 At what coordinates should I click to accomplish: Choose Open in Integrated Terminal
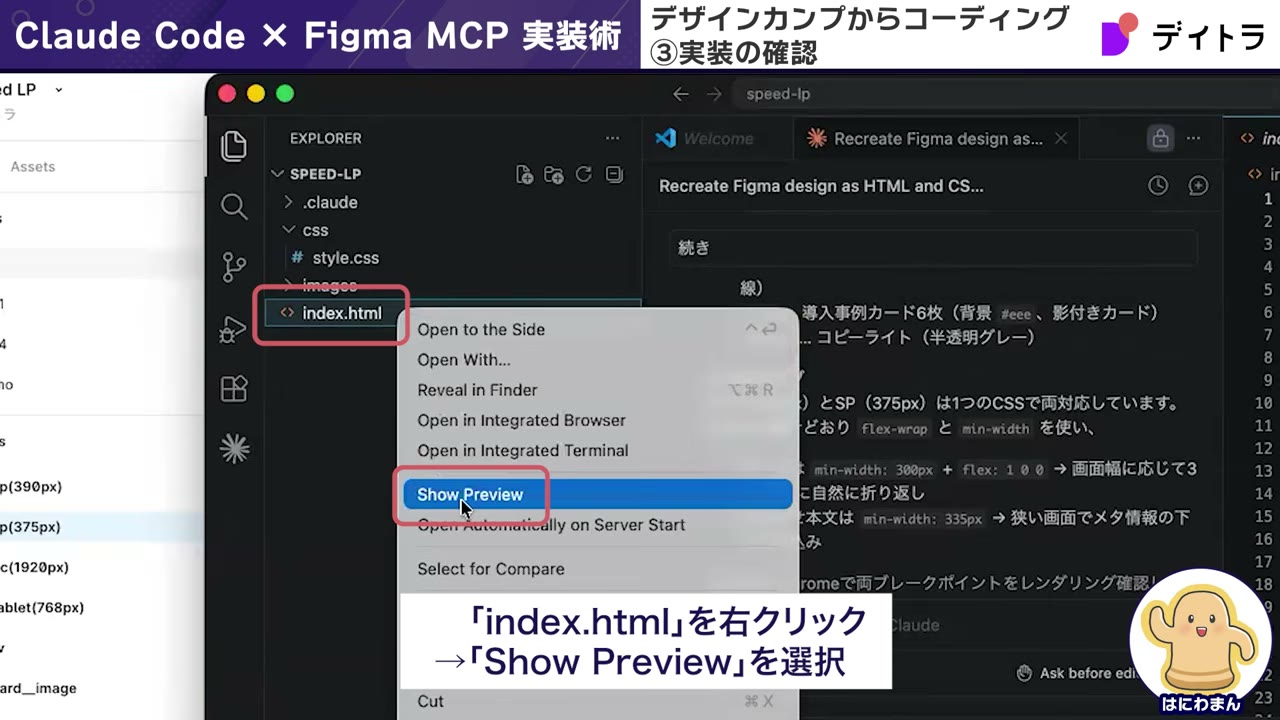point(597,450)
